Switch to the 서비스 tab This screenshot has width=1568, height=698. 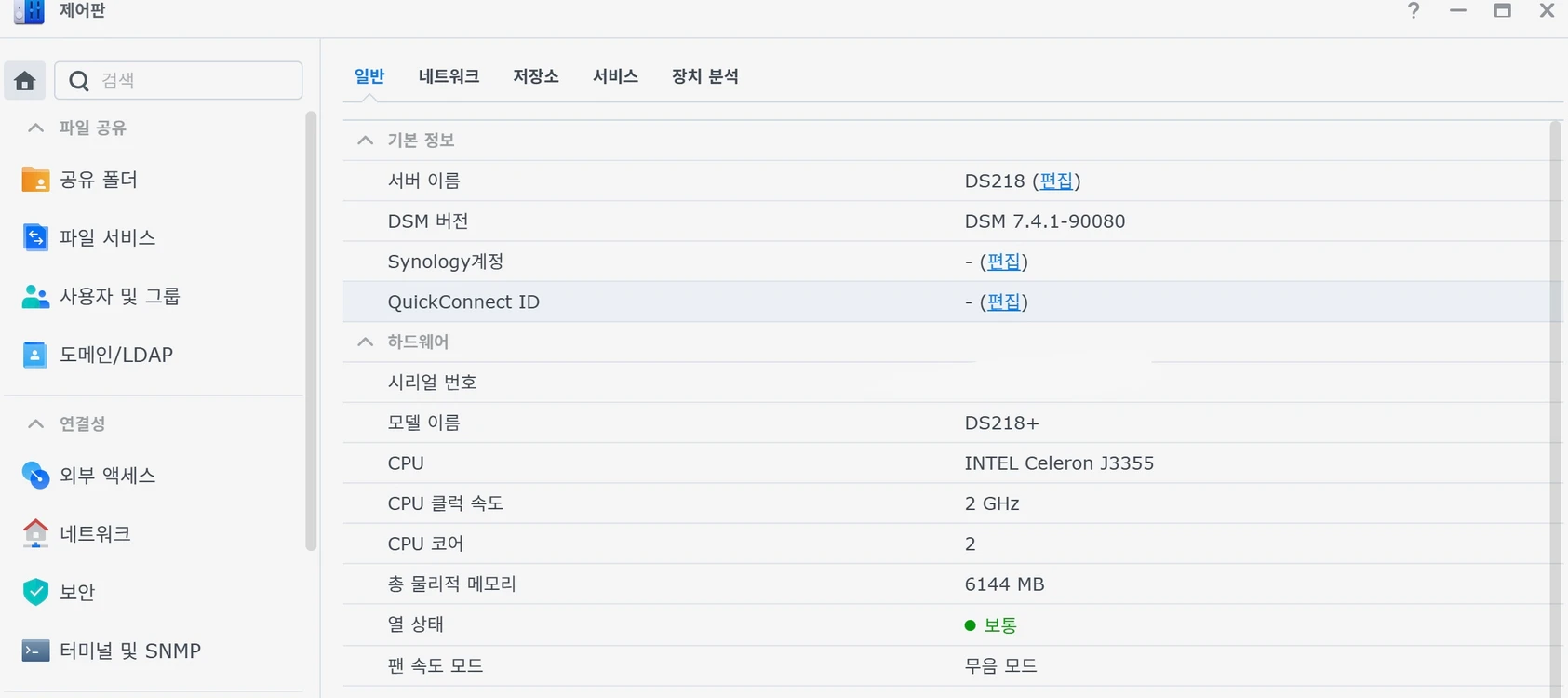[615, 76]
